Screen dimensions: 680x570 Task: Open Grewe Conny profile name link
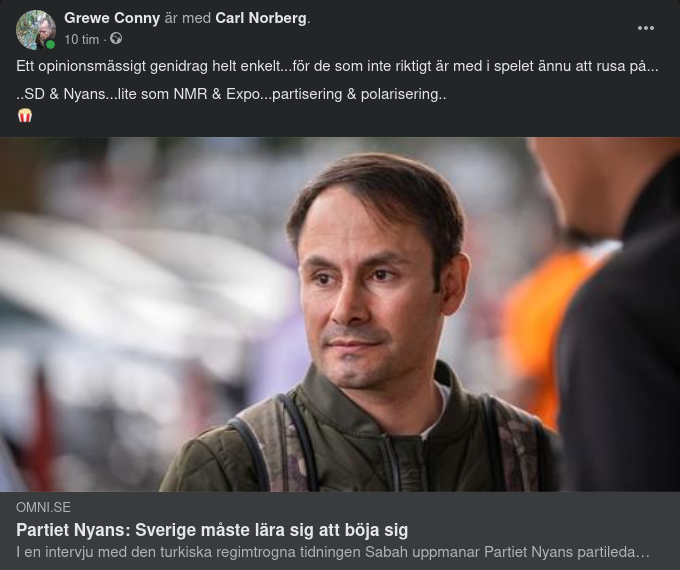(x=112, y=18)
